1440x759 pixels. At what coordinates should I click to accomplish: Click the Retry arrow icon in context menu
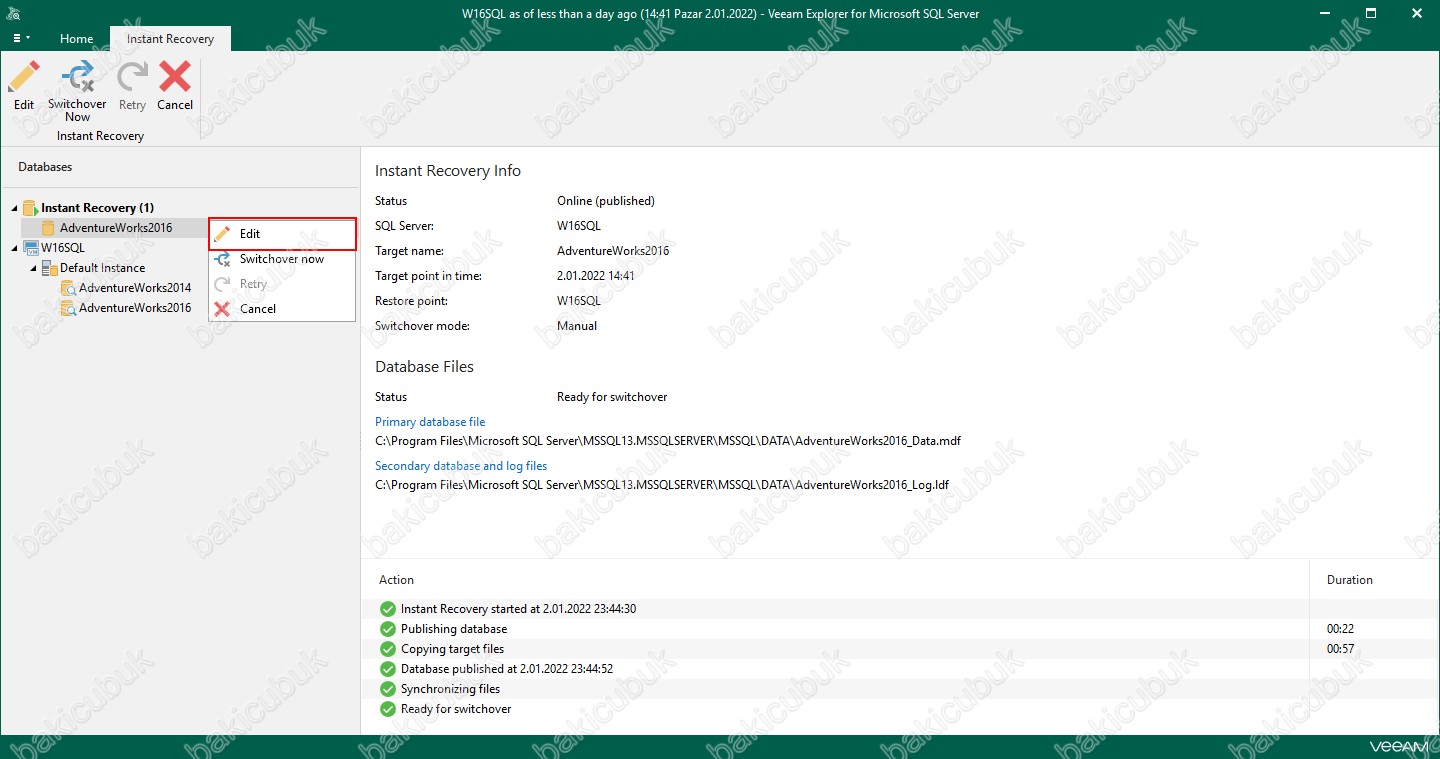click(x=222, y=284)
